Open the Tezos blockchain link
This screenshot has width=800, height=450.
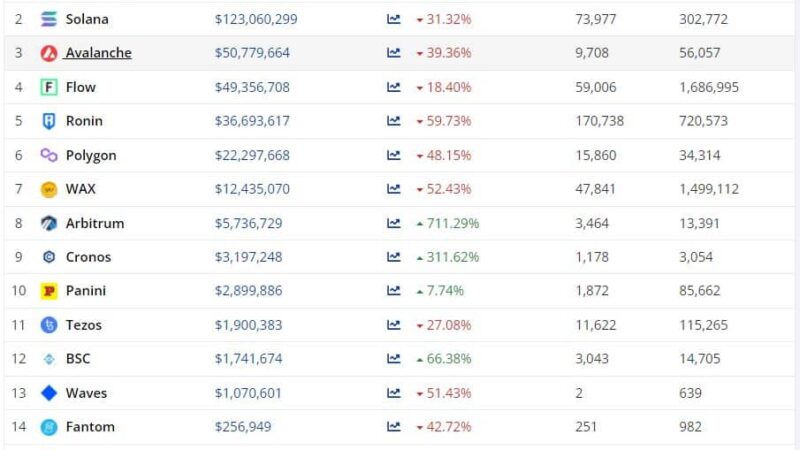point(84,325)
